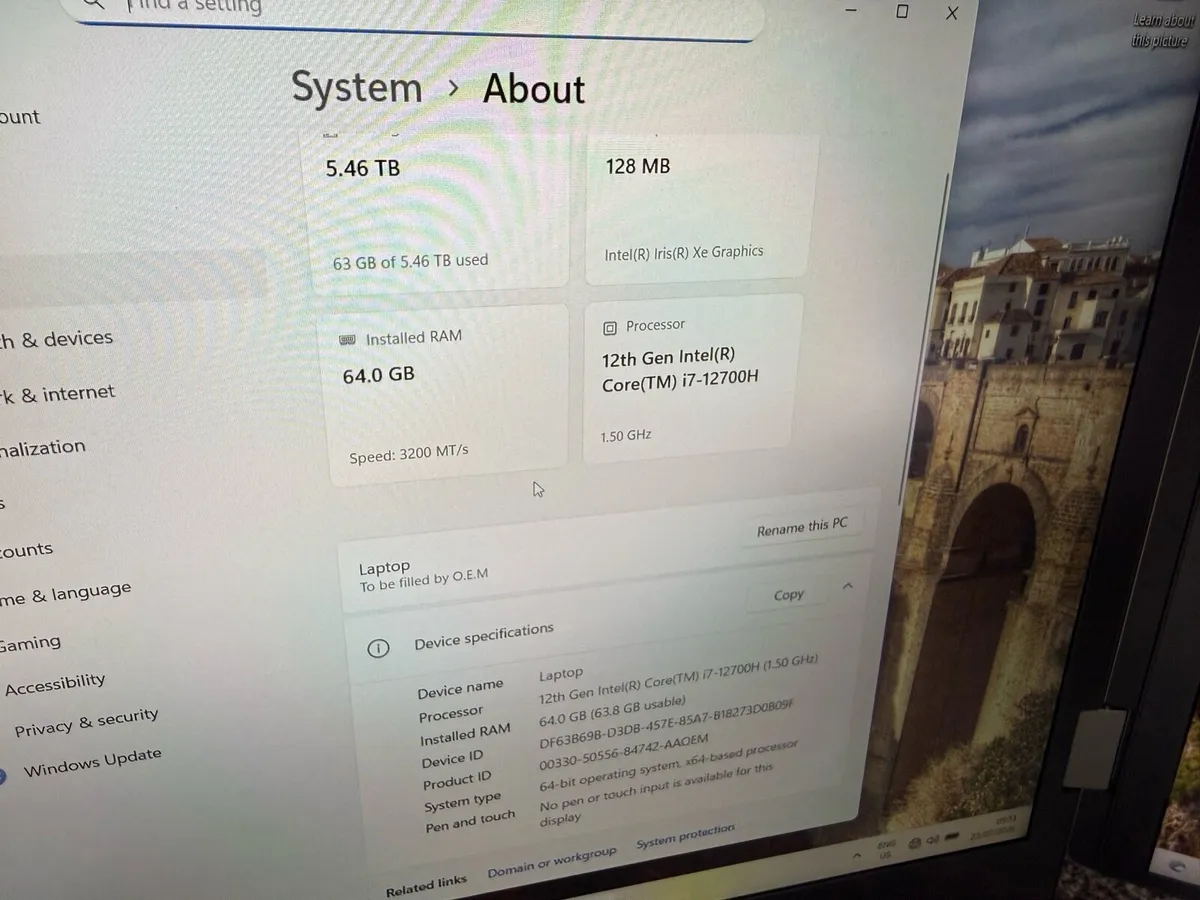The width and height of the screenshot is (1200, 900).
Task: Open Personalization in the sidebar
Action: pos(43,447)
